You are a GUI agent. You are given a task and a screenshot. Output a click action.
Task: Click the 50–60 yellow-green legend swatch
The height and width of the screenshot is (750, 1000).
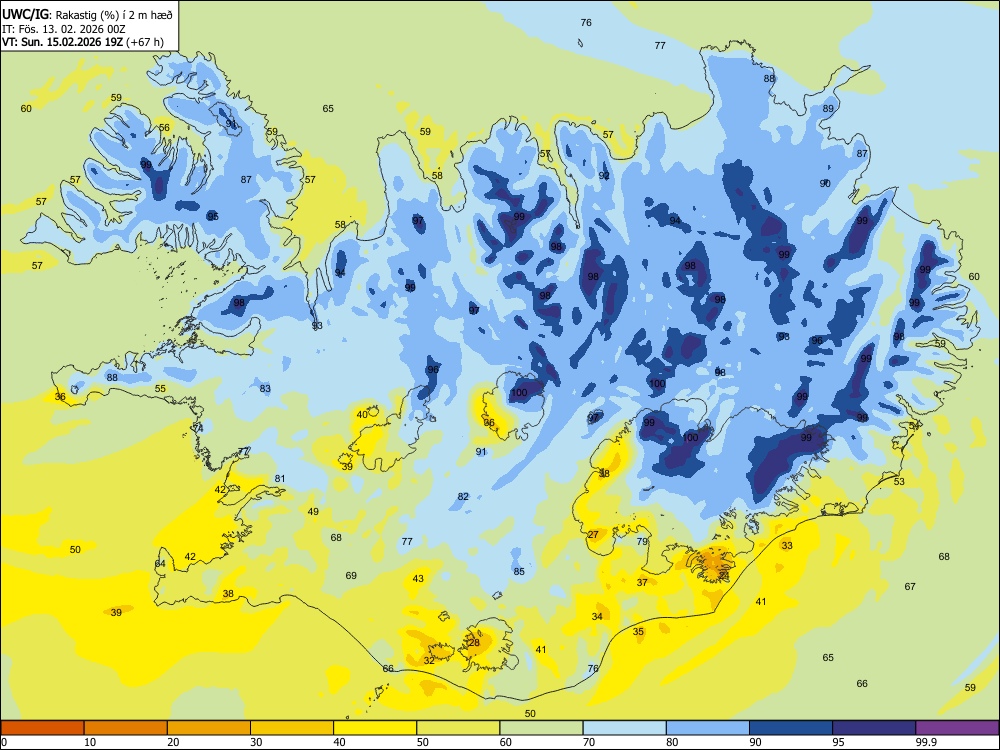[x=458, y=728]
